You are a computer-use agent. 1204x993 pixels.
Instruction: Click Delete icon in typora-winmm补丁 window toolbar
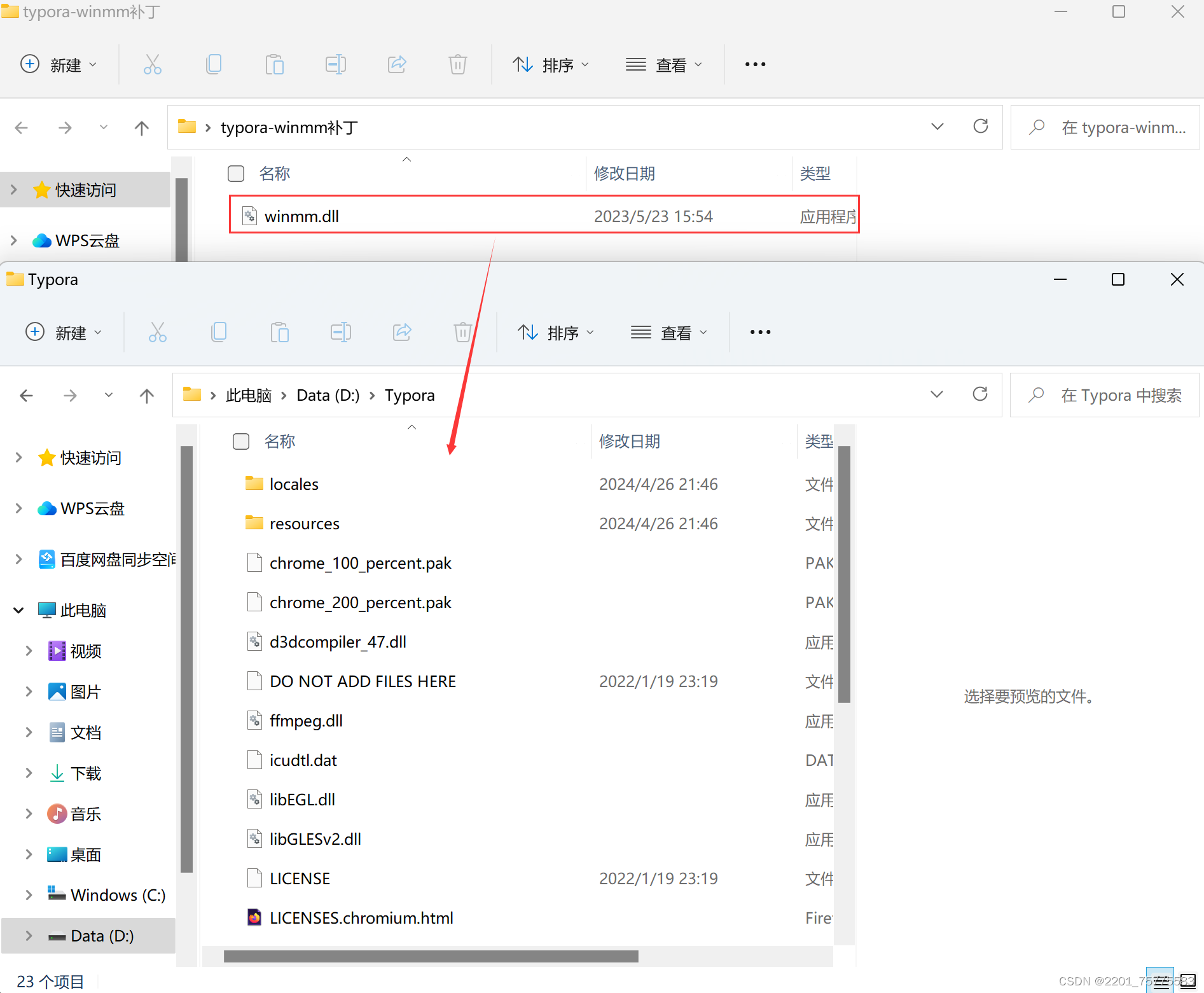point(458,64)
